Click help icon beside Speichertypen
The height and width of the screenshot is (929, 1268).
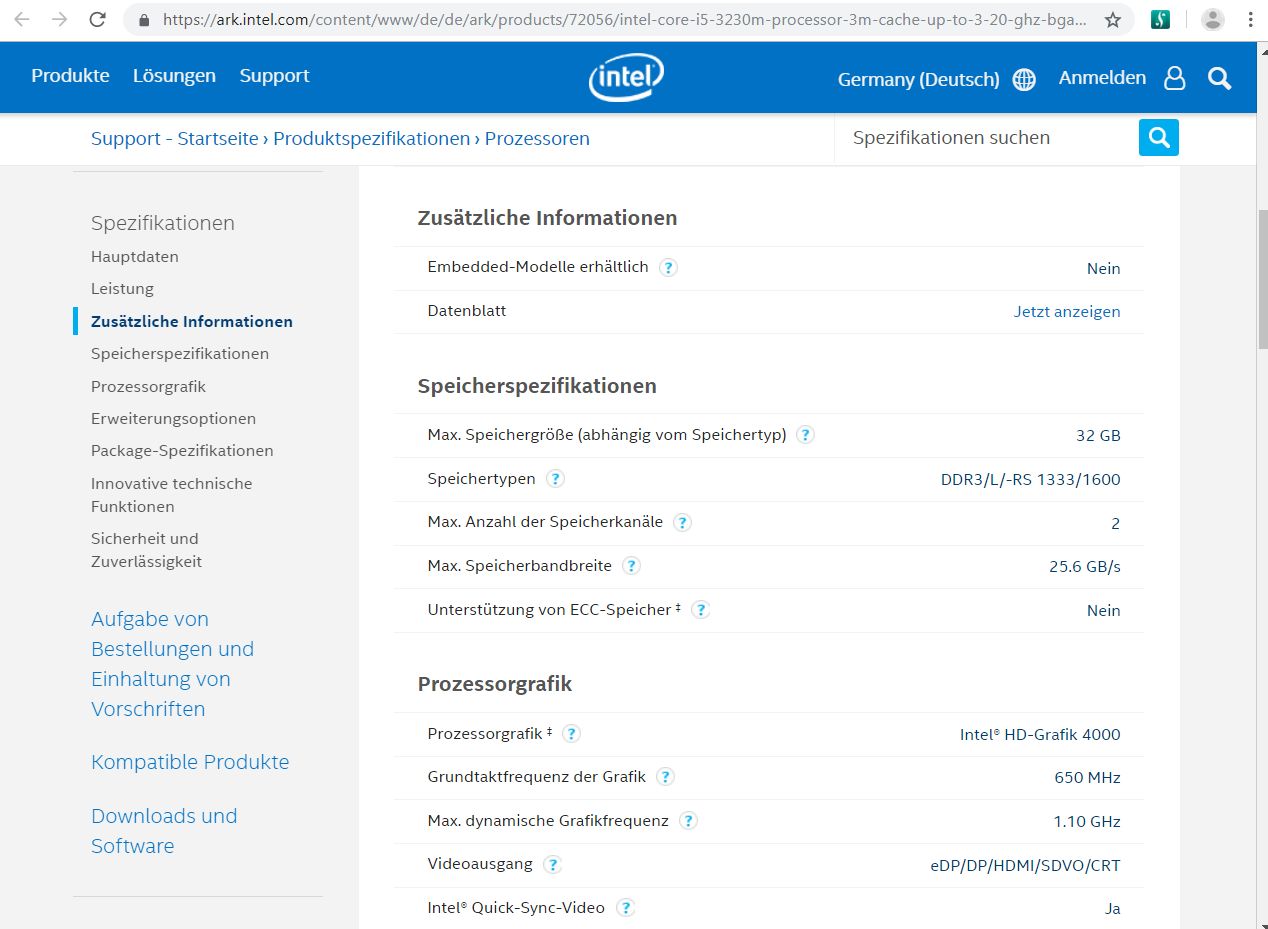(555, 479)
